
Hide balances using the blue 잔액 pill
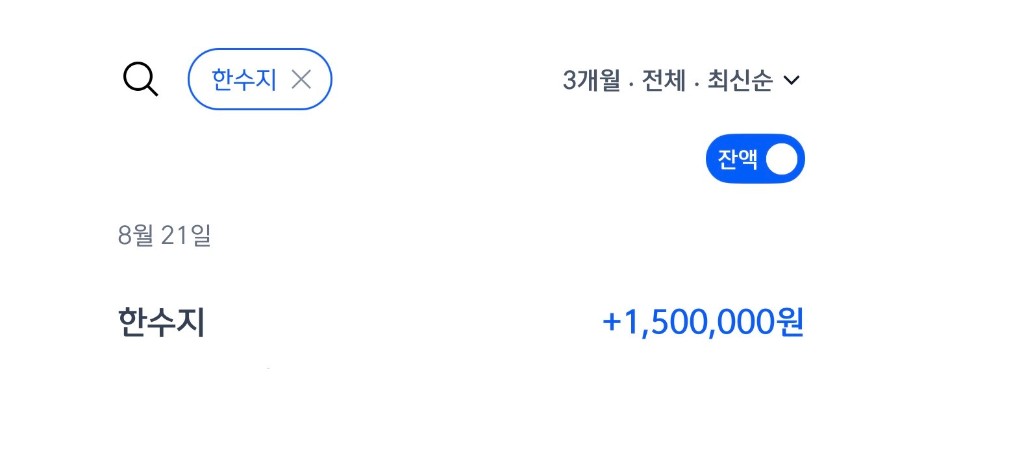click(x=755, y=159)
